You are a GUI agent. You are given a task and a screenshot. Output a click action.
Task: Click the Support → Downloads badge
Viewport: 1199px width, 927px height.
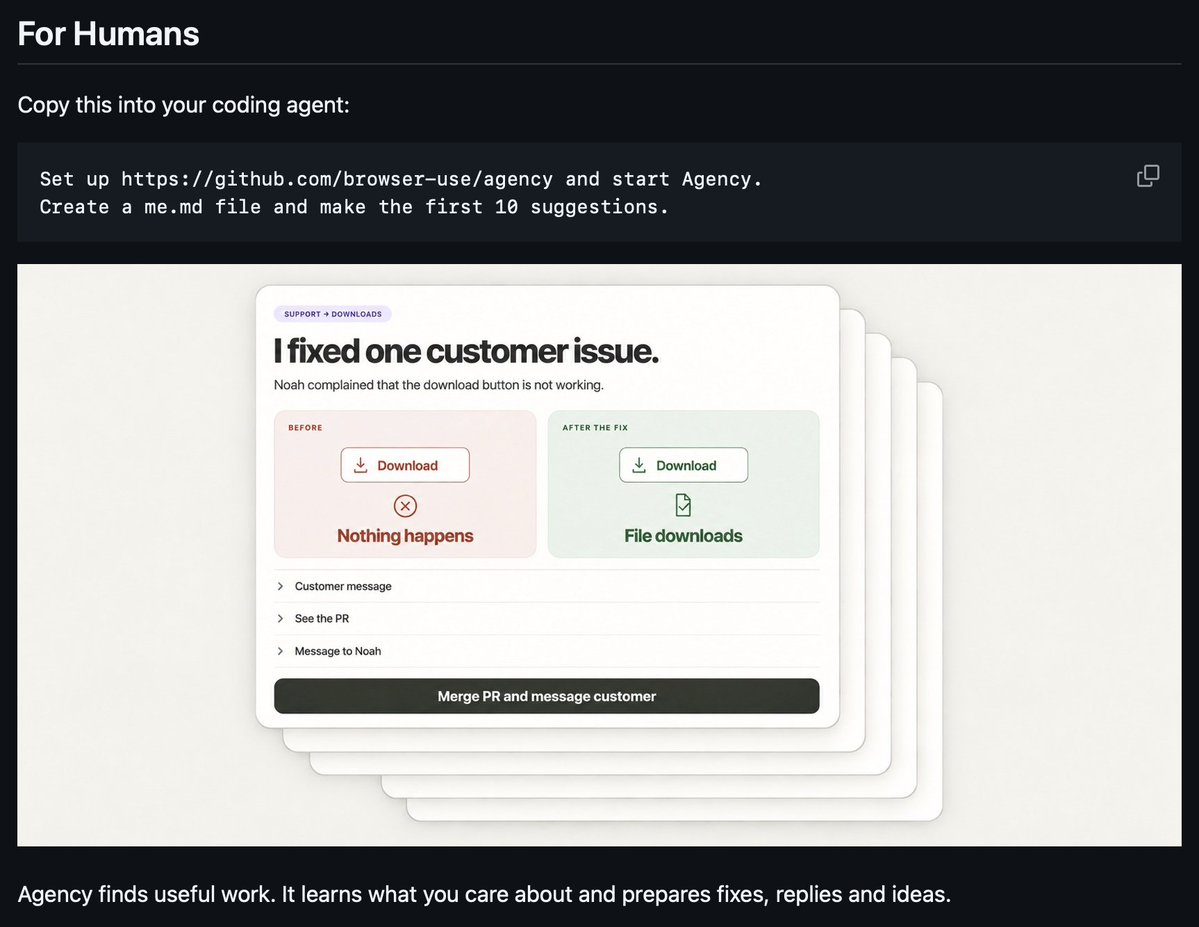click(x=333, y=314)
